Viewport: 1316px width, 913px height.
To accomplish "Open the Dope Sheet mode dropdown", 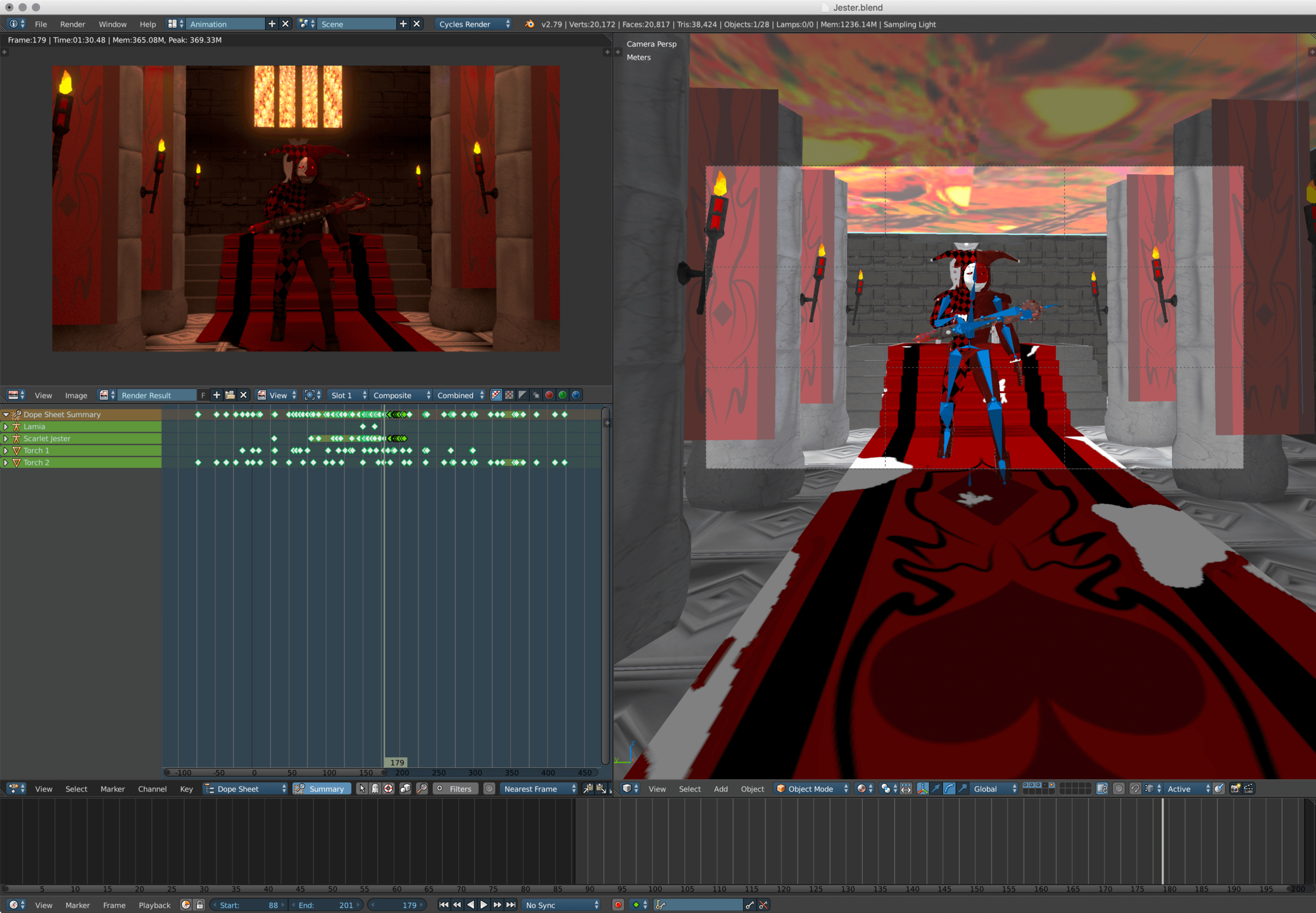I will [x=245, y=789].
